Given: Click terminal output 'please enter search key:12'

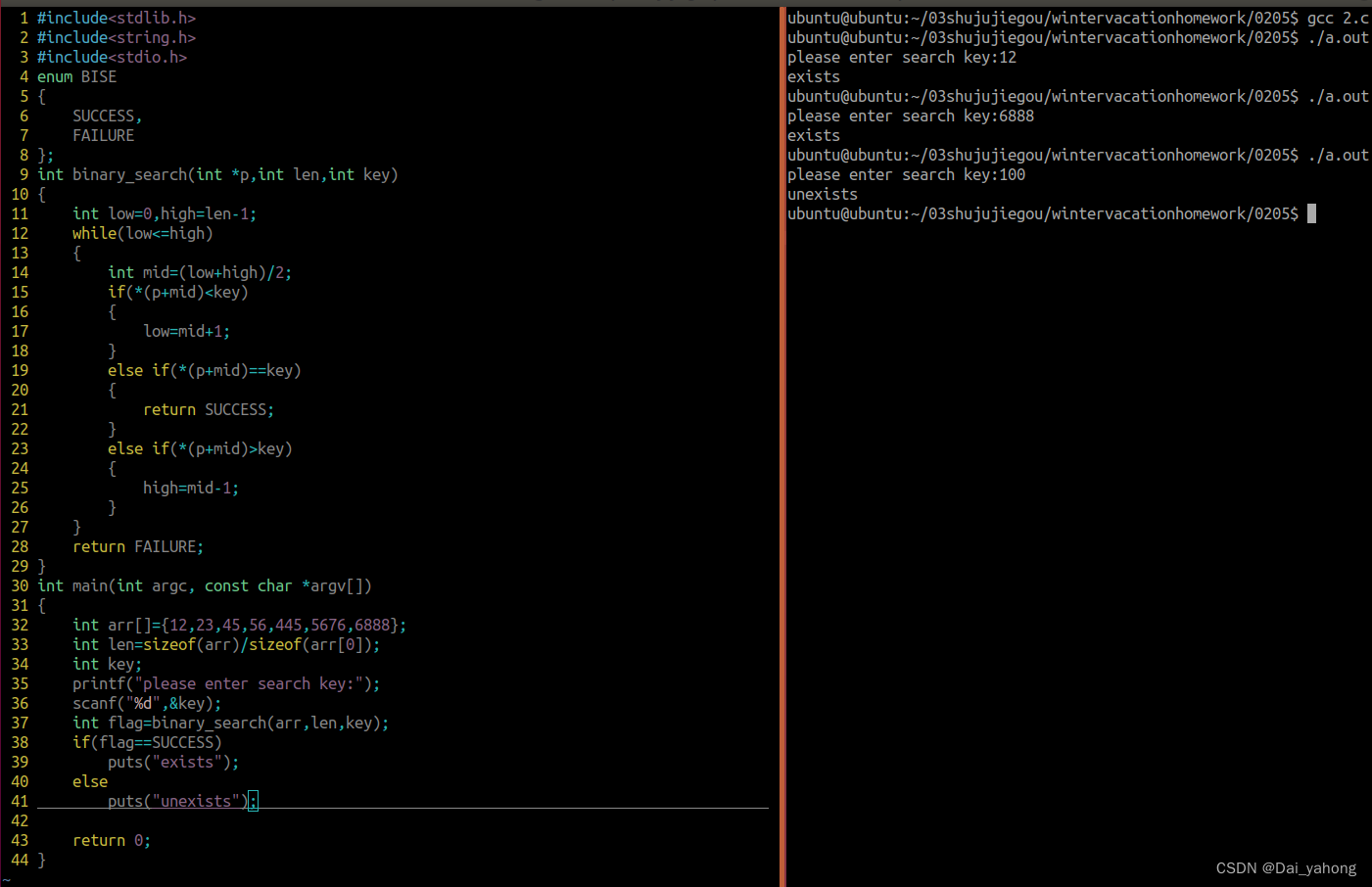Looking at the screenshot, I should [902, 57].
